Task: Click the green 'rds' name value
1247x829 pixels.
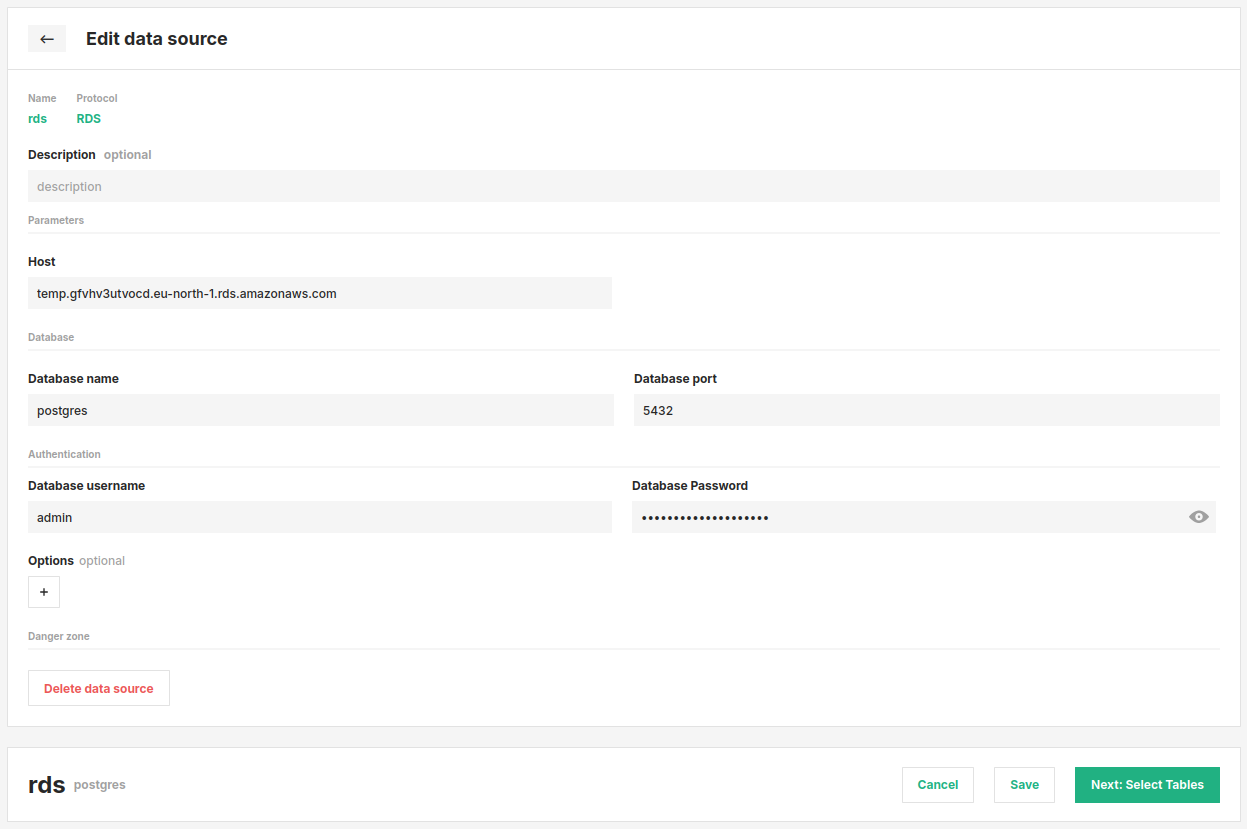Action: [x=38, y=119]
